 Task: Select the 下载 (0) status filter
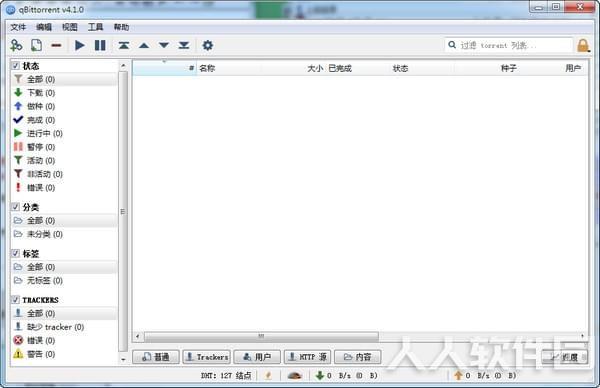pyautogui.click(x=64, y=93)
